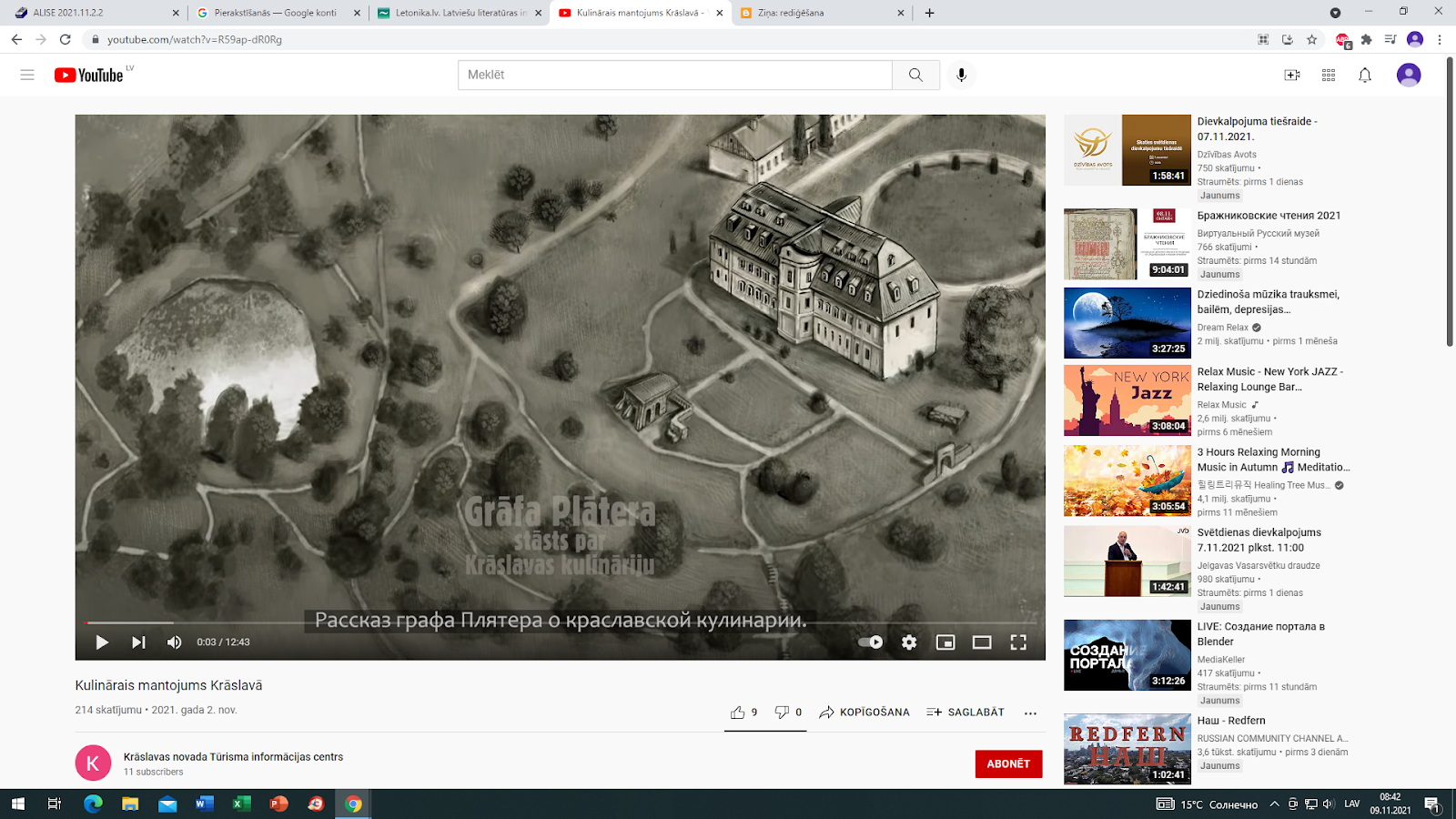Click the LAV language indicator
The width and height of the screenshot is (1456, 819).
(x=1352, y=804)
